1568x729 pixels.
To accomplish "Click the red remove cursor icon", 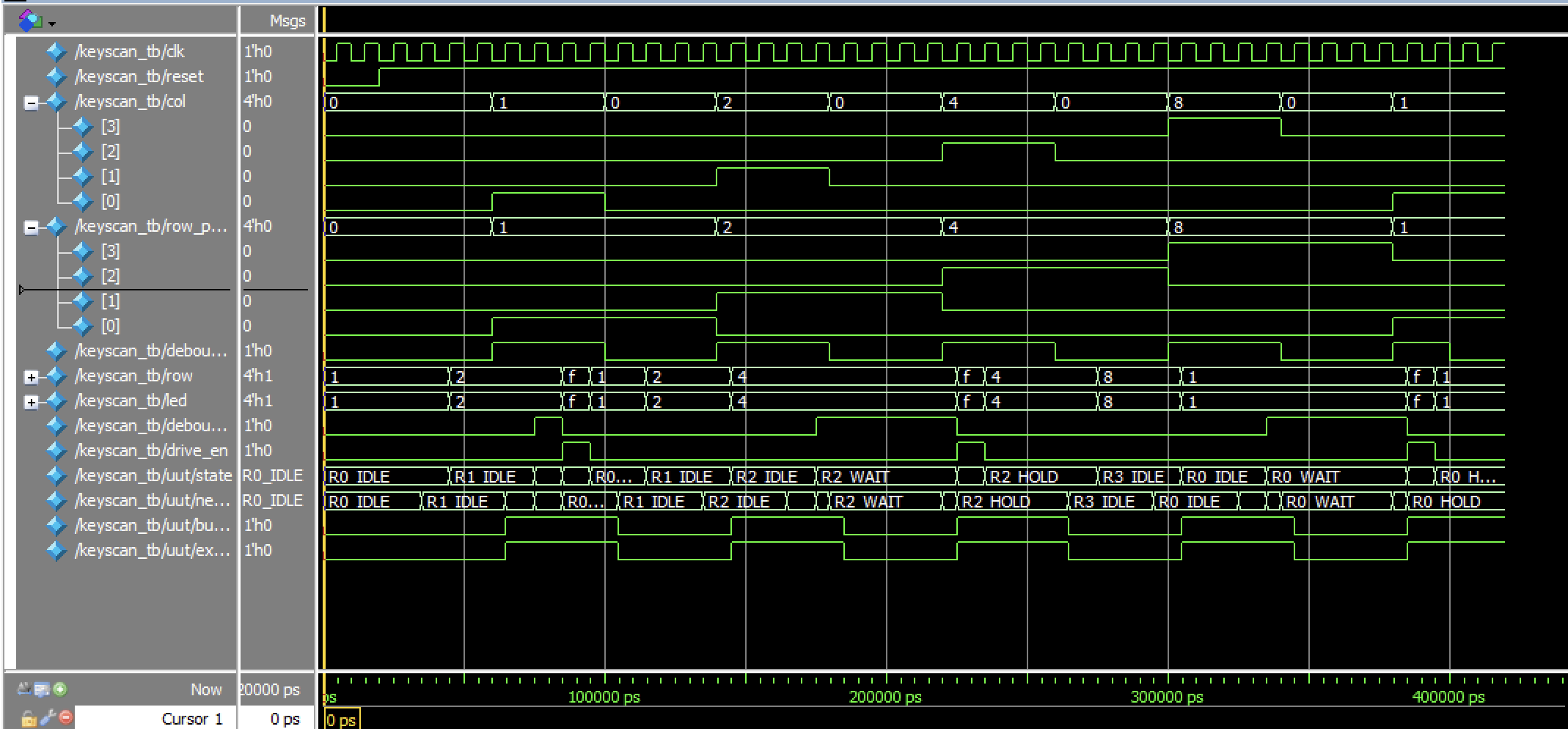I will [66, 718].
